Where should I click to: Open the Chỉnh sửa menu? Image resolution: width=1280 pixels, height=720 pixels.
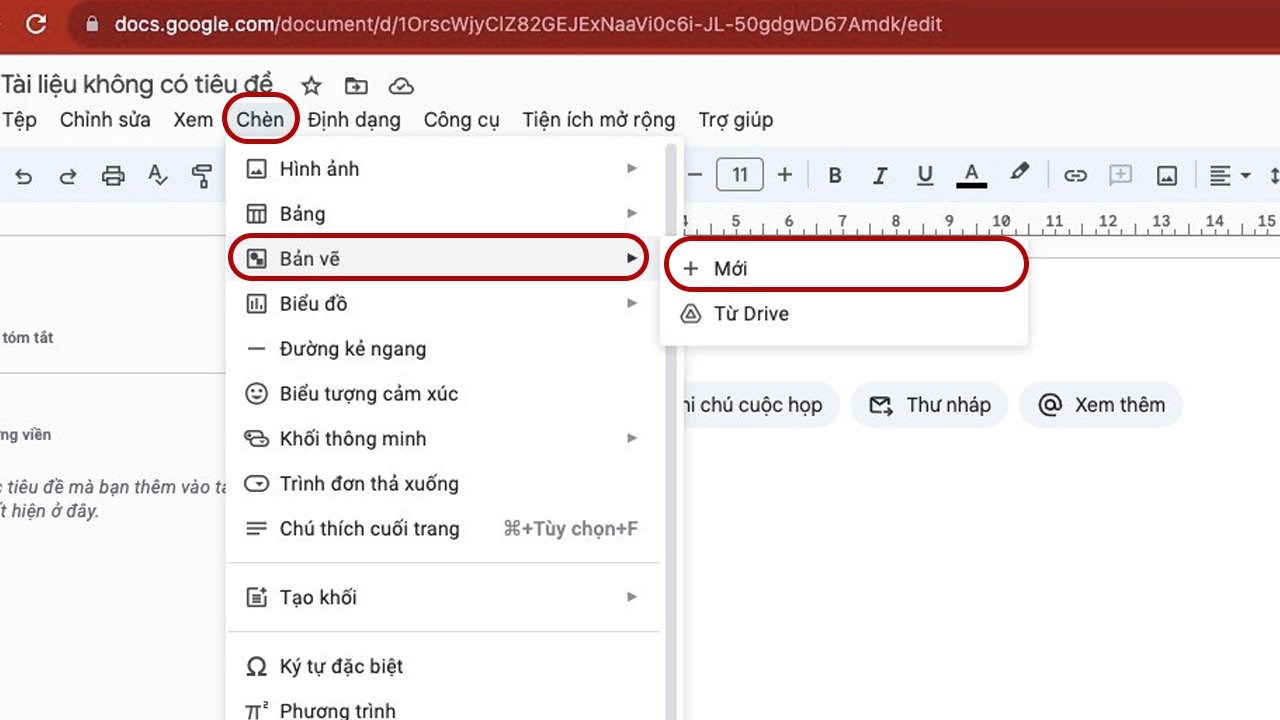[x=105, y=120]
